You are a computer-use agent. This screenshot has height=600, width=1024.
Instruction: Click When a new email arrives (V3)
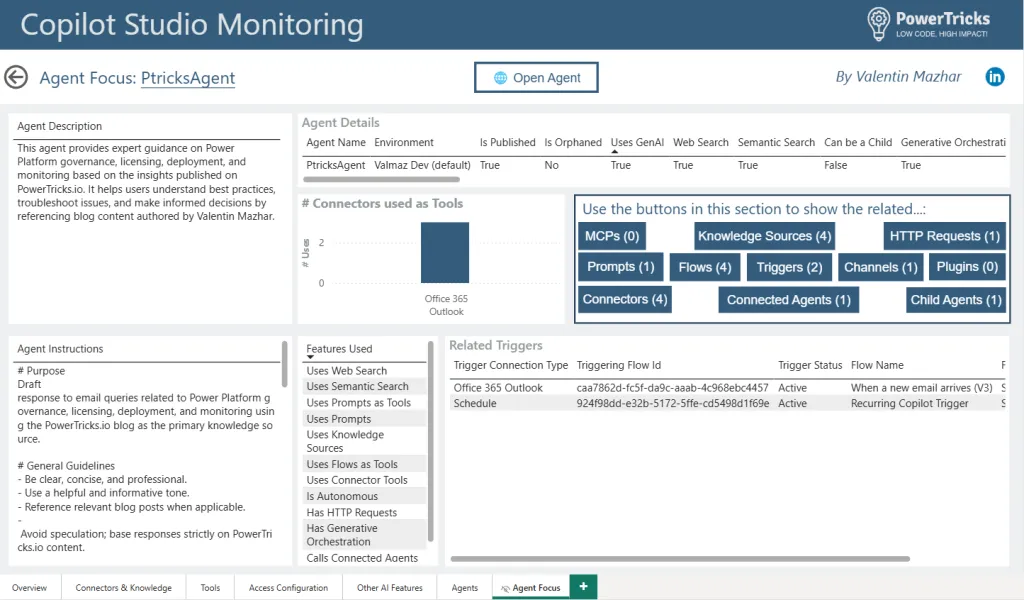click(x=921, y=387)
